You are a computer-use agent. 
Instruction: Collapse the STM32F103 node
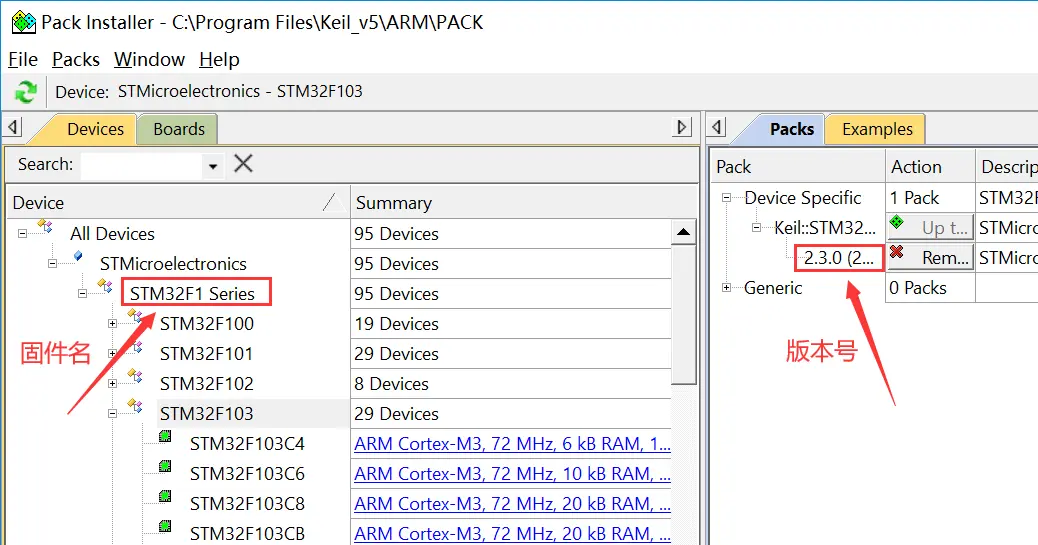click(x=113, y=413)
